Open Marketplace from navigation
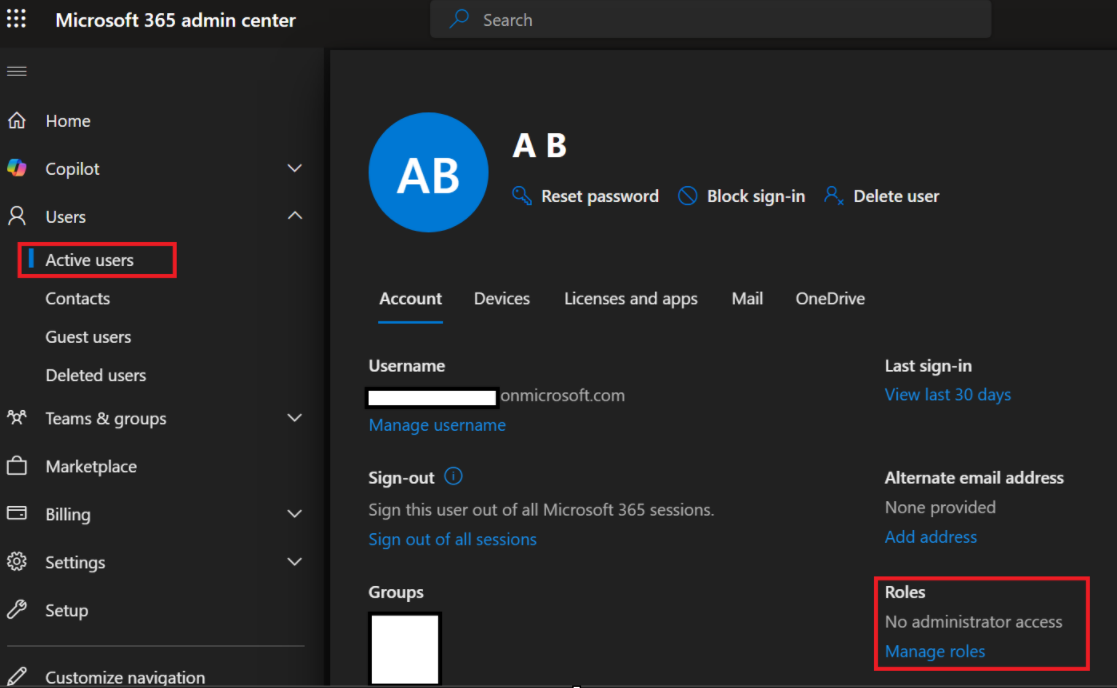Screen dimensions: 1117x688 click(91, 467)
